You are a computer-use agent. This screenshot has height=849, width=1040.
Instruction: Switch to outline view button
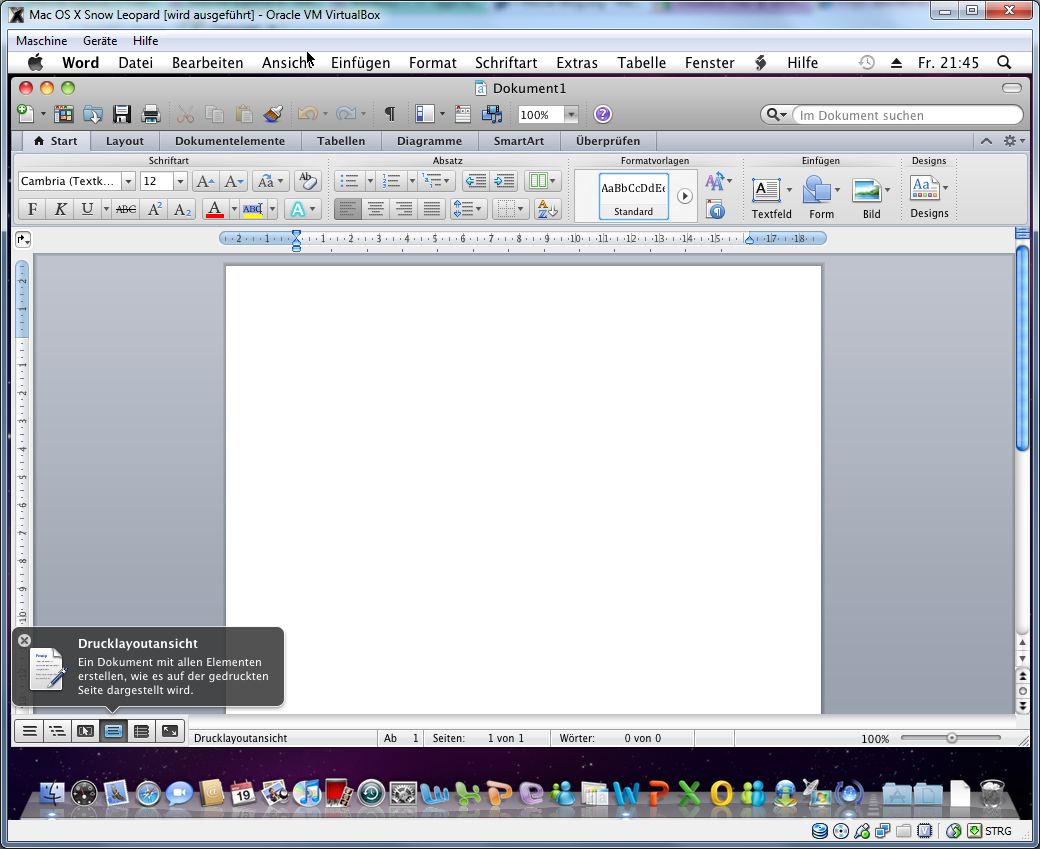[x=57, y=732]
